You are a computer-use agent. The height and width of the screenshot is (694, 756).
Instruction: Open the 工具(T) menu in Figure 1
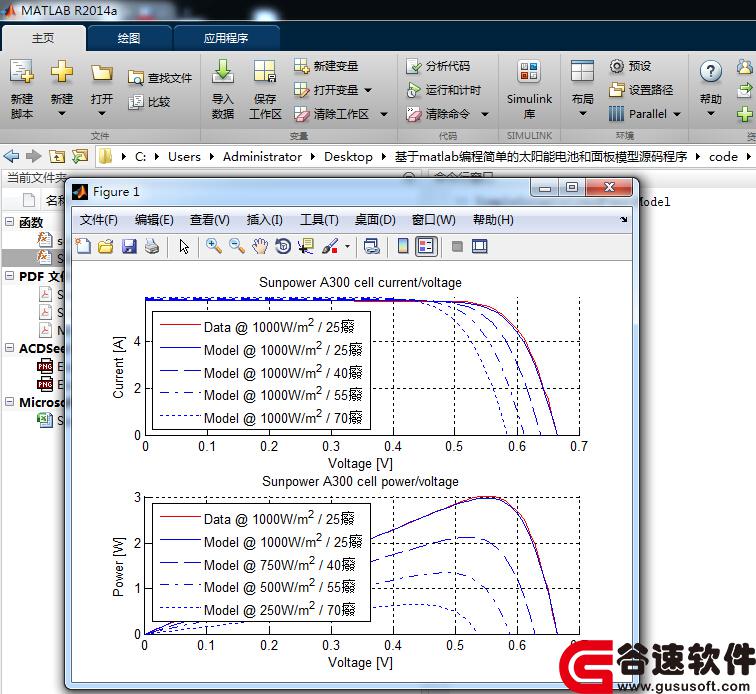coord(319,220)
